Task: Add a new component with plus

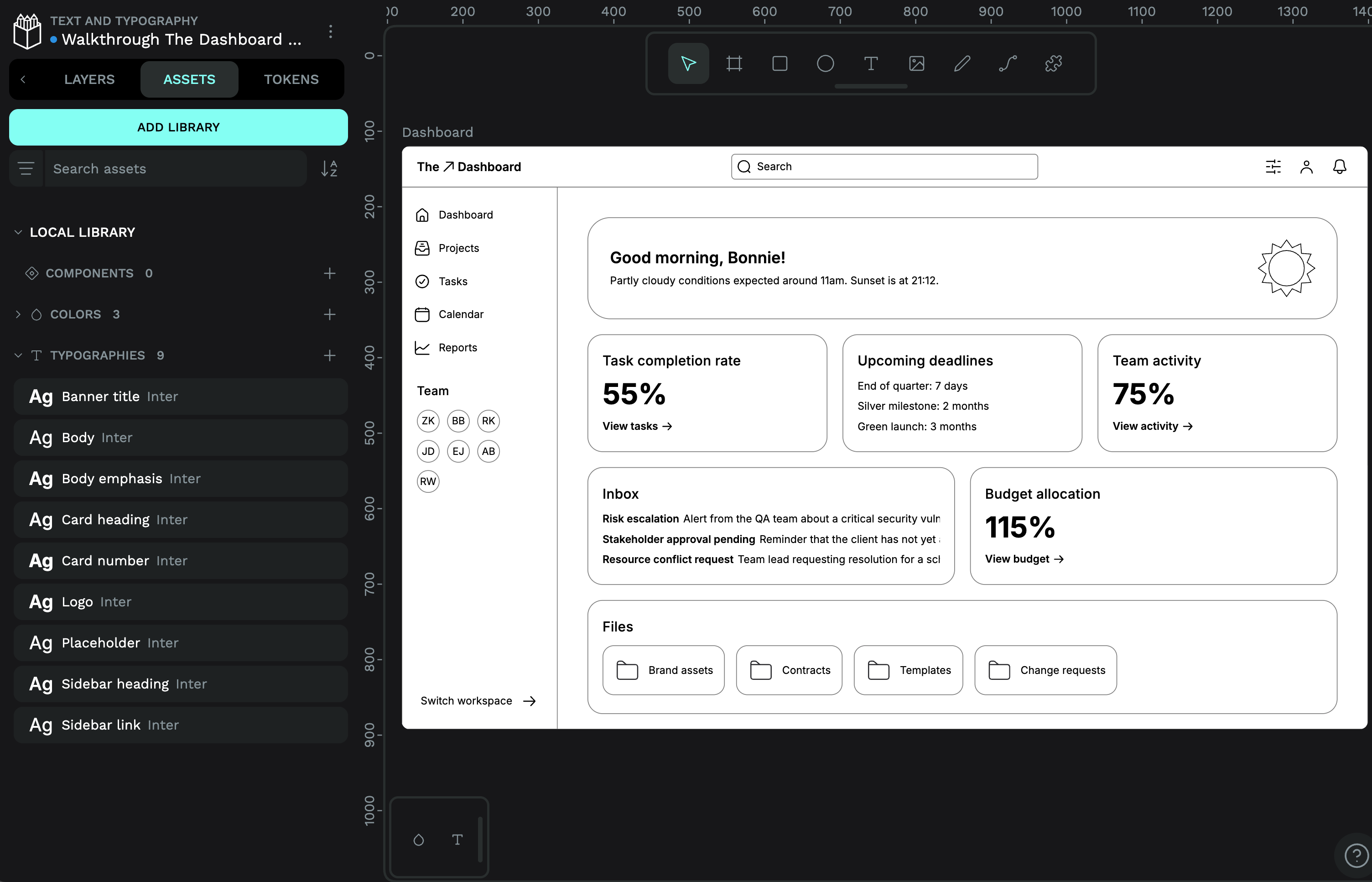Action: click(329, 273)
